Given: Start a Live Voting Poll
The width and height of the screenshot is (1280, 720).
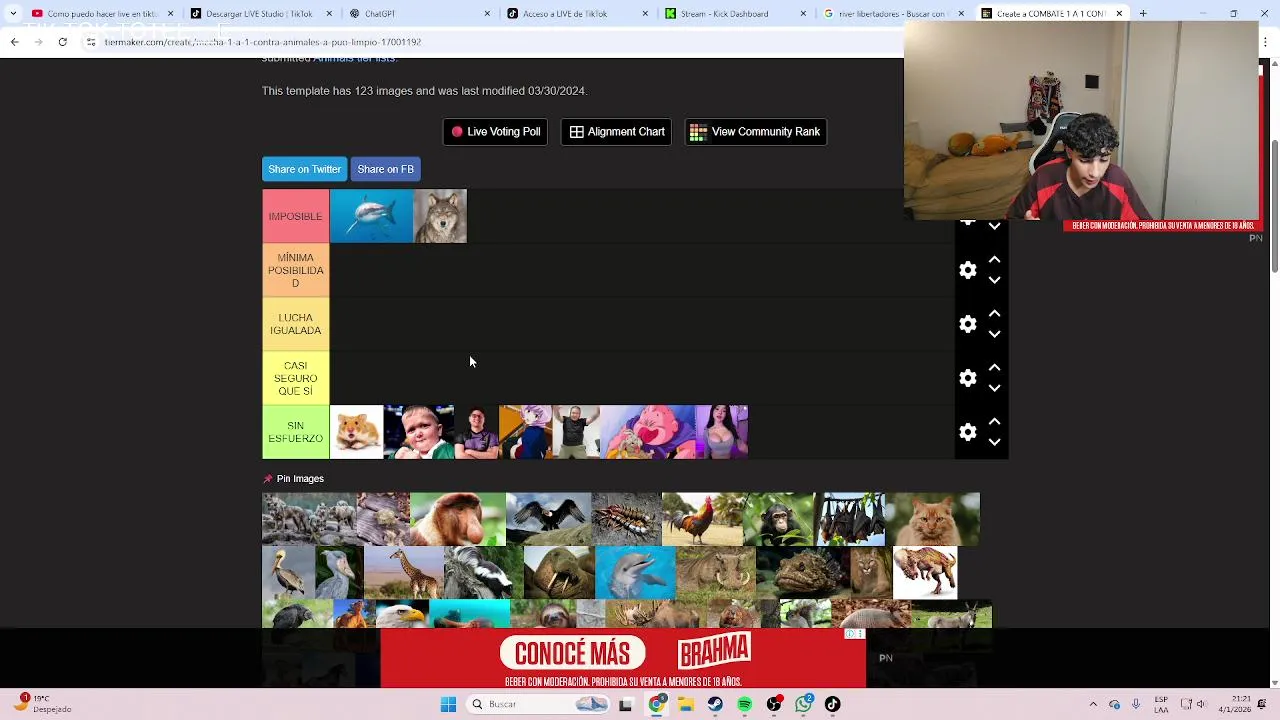Looking at the screenshot, I should pyautogui.click(x=495, y=132).
